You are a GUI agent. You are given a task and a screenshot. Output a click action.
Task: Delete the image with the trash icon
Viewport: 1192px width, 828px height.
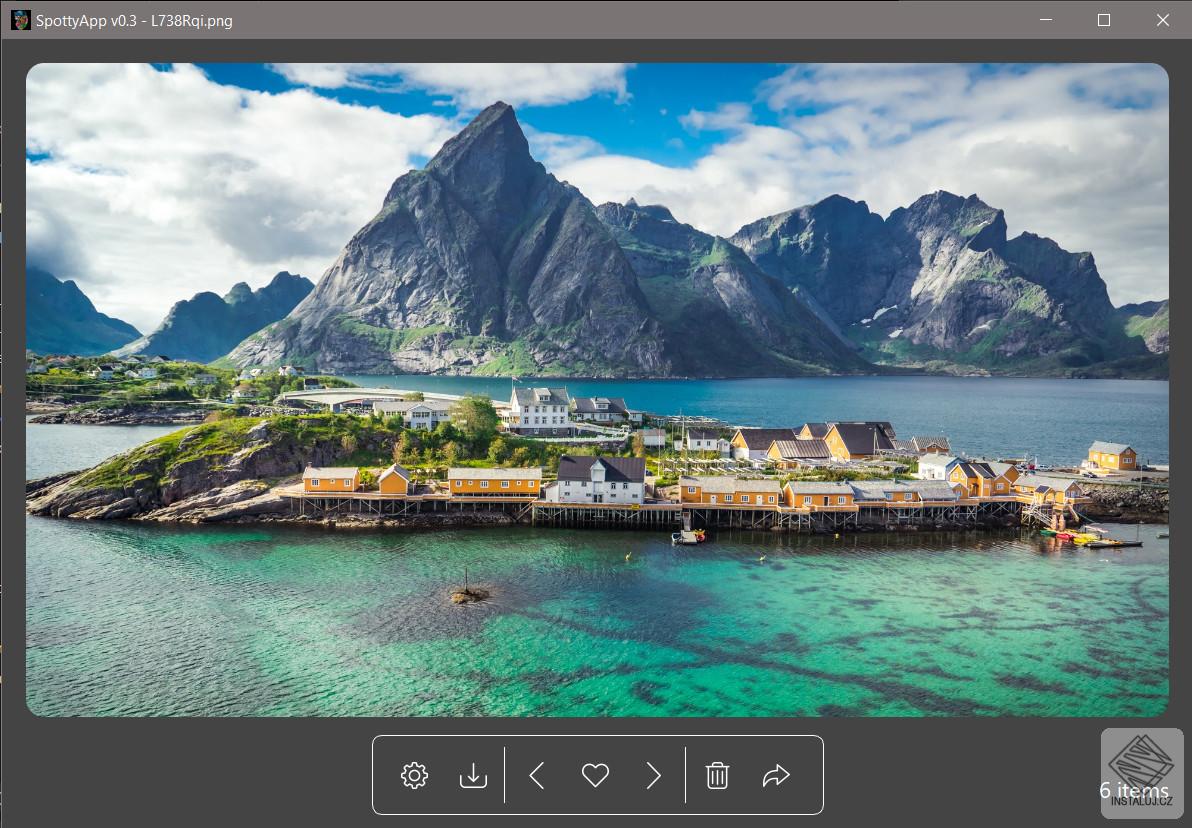tap(717, 776)
